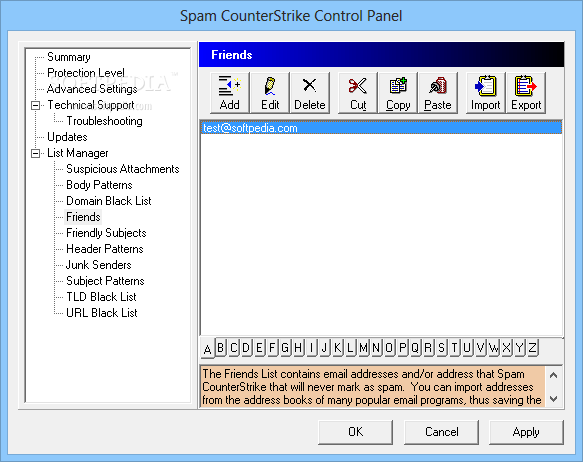Switch to the M letter tab
The width and height of the screenshot is (583, 462).
pos(363,348)
